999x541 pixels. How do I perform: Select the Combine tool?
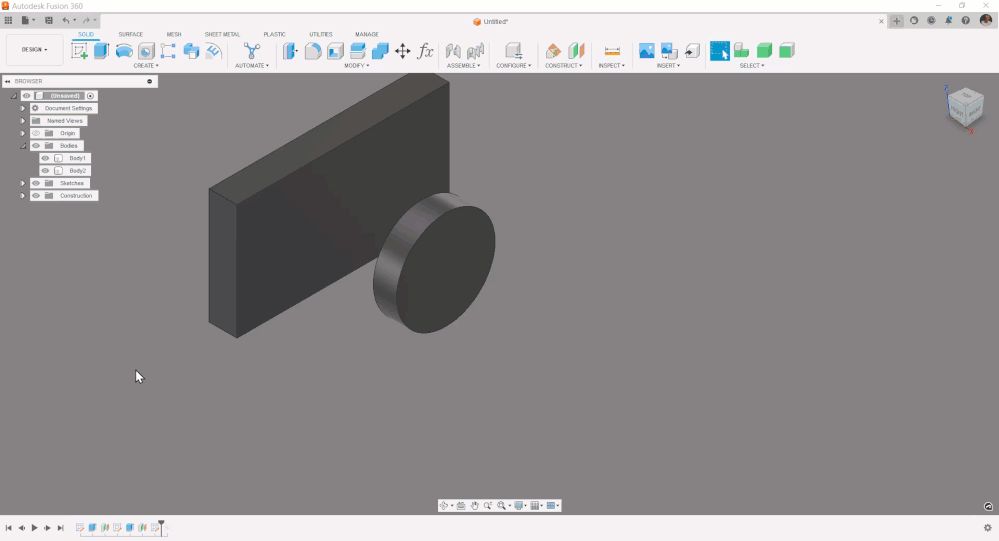tap(380, 51)
